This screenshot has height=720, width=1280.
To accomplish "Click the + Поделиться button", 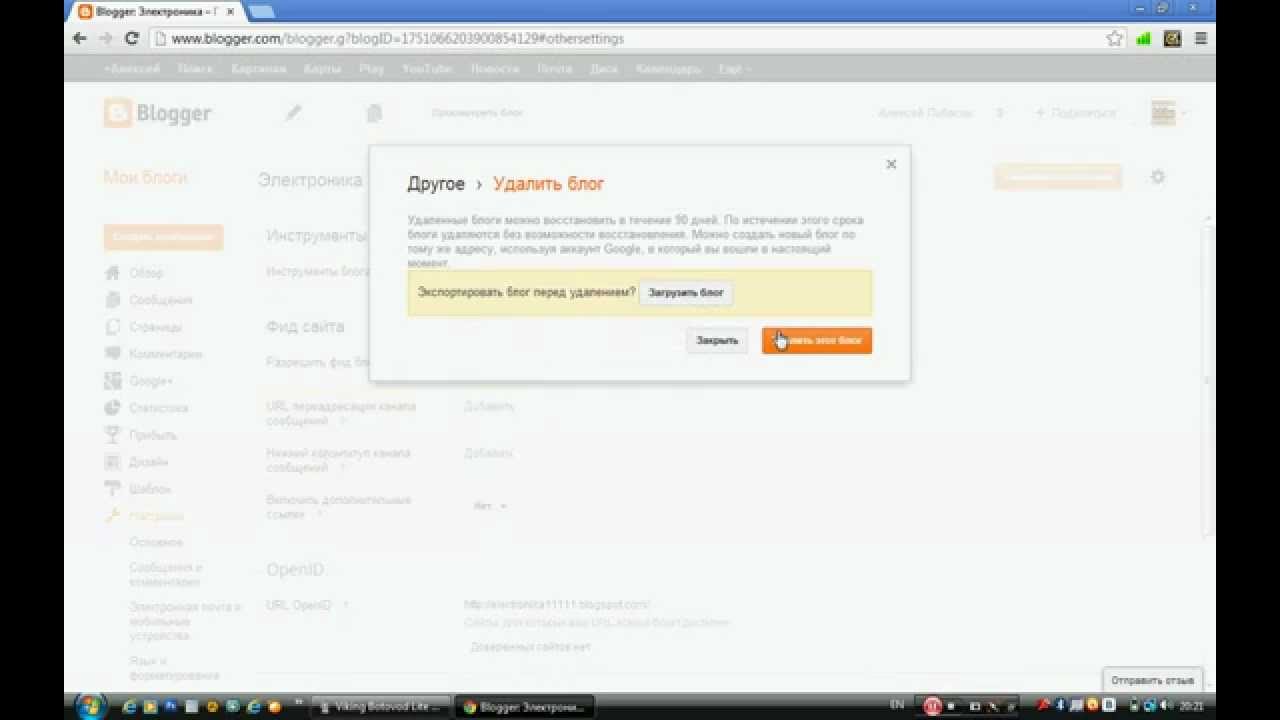I will click(x=1076, y=113).
